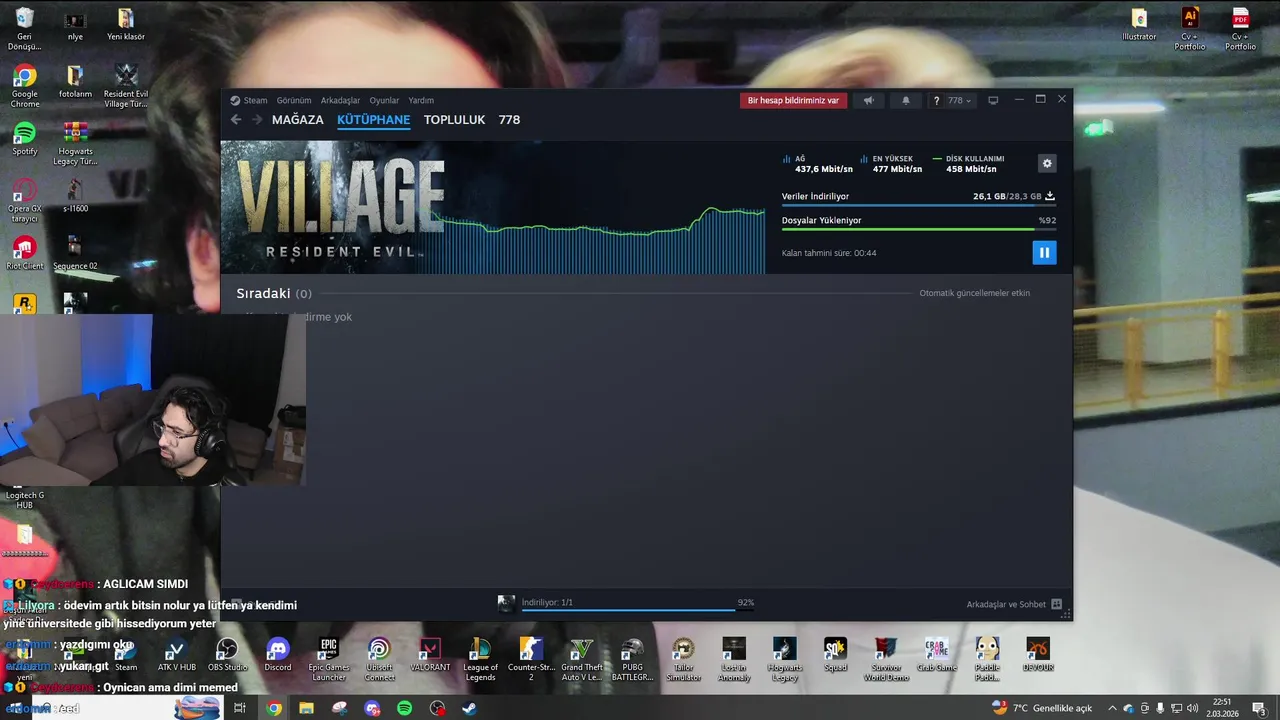Image resolution: width=1280 pixels, height=720 pixels.
Task: Open Illustrator desktop file icon
Action: point(1139,25)
